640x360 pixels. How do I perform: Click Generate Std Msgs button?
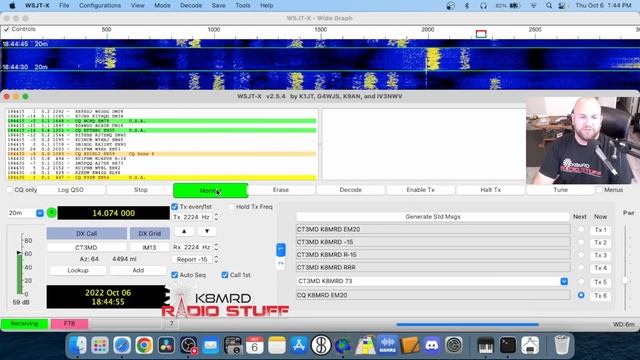click(x=433, y=217)
